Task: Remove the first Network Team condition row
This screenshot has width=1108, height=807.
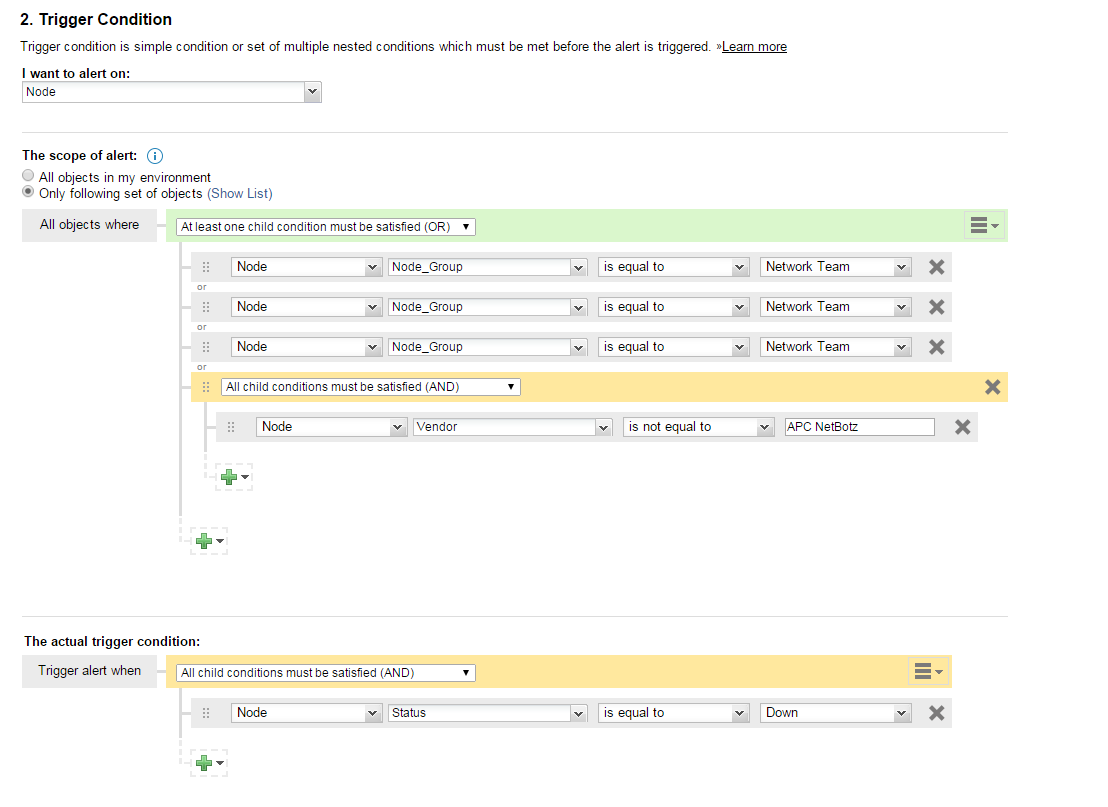Action: (x=936, y=266)
